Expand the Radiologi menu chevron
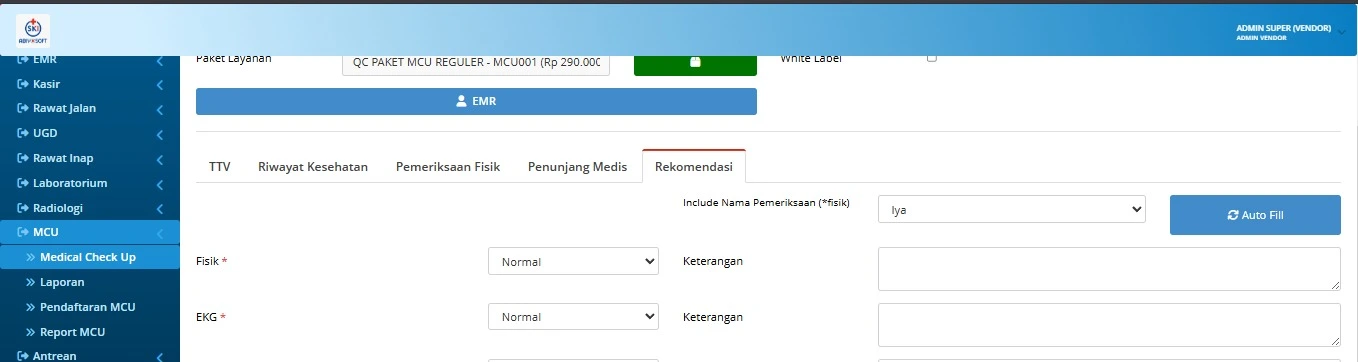This screenshot has width=1358, height=362. coord(160,209)
